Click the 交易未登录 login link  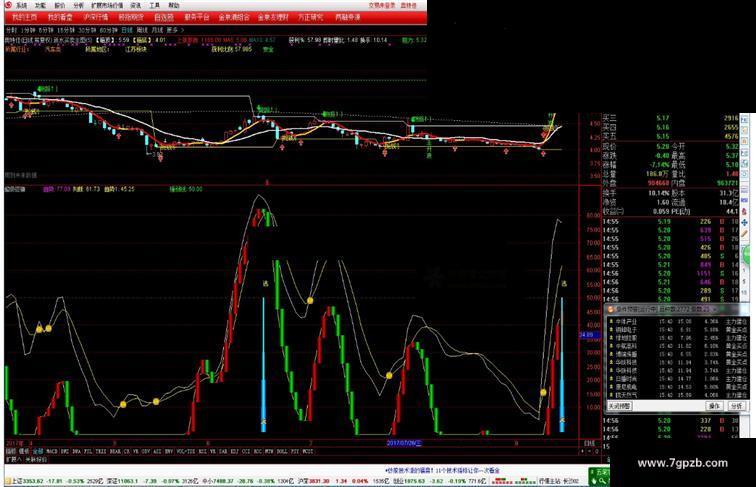point(382,5)
